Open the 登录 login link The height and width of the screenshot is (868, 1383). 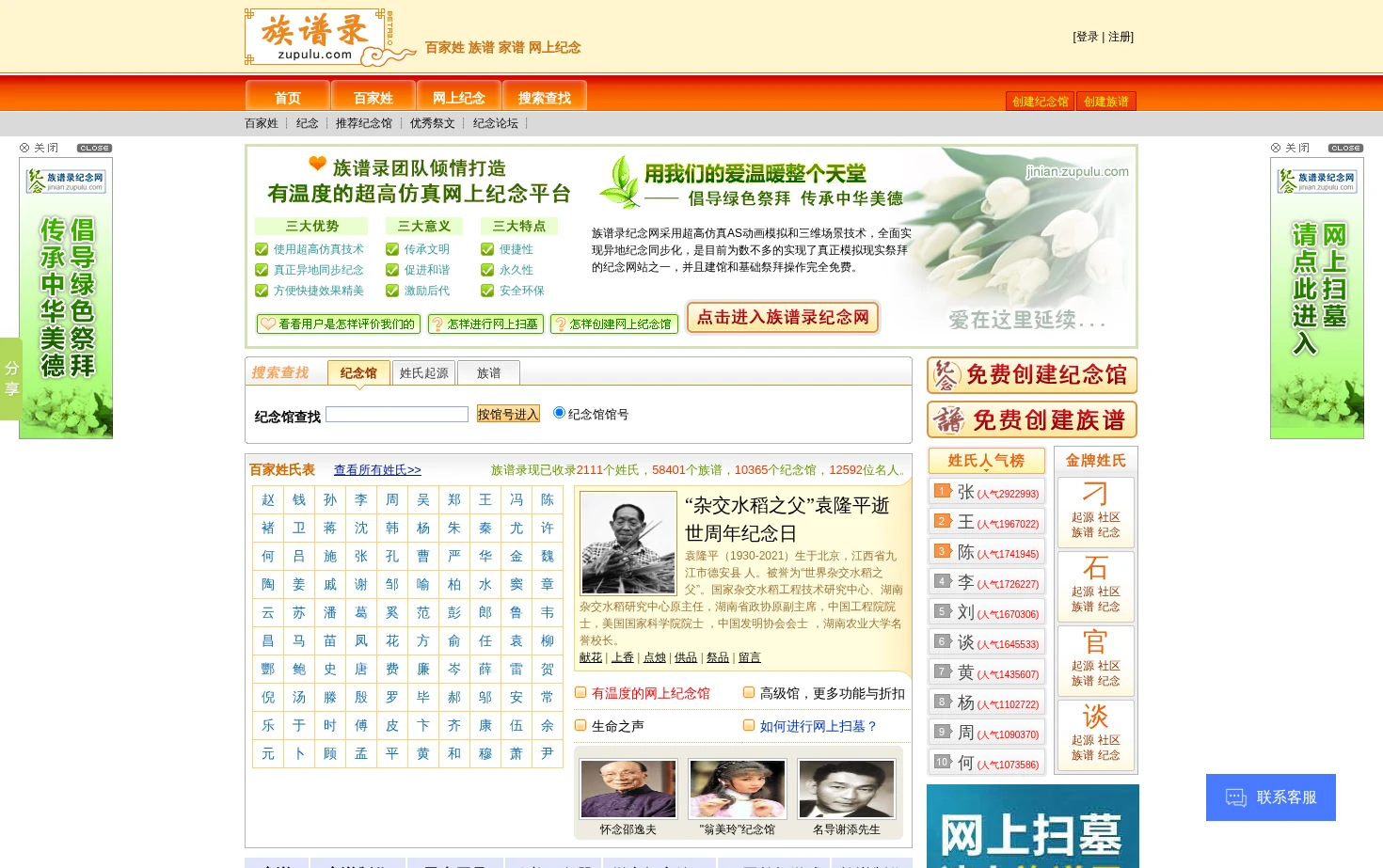coord(1087,37)
